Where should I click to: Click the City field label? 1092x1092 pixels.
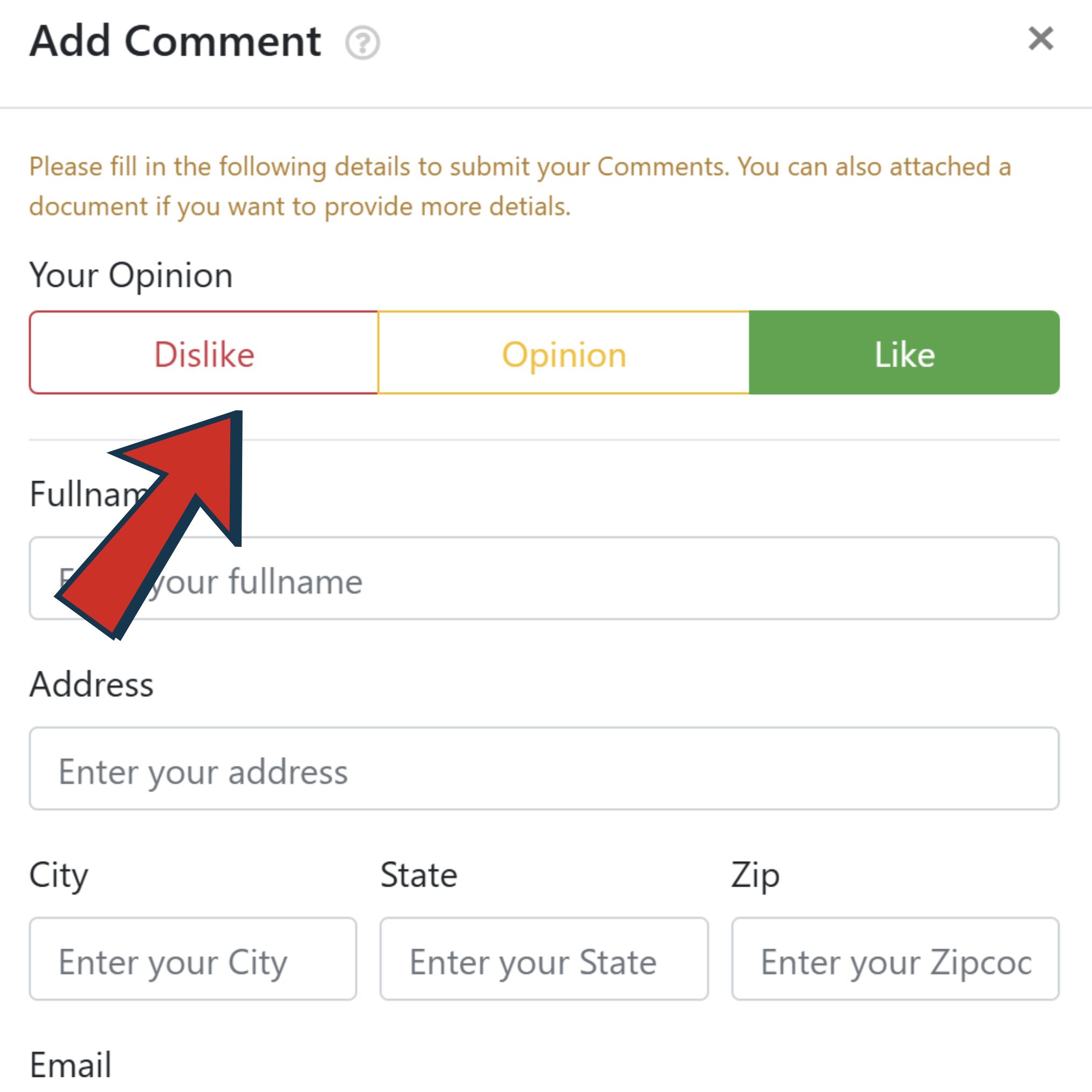point(59,876)
